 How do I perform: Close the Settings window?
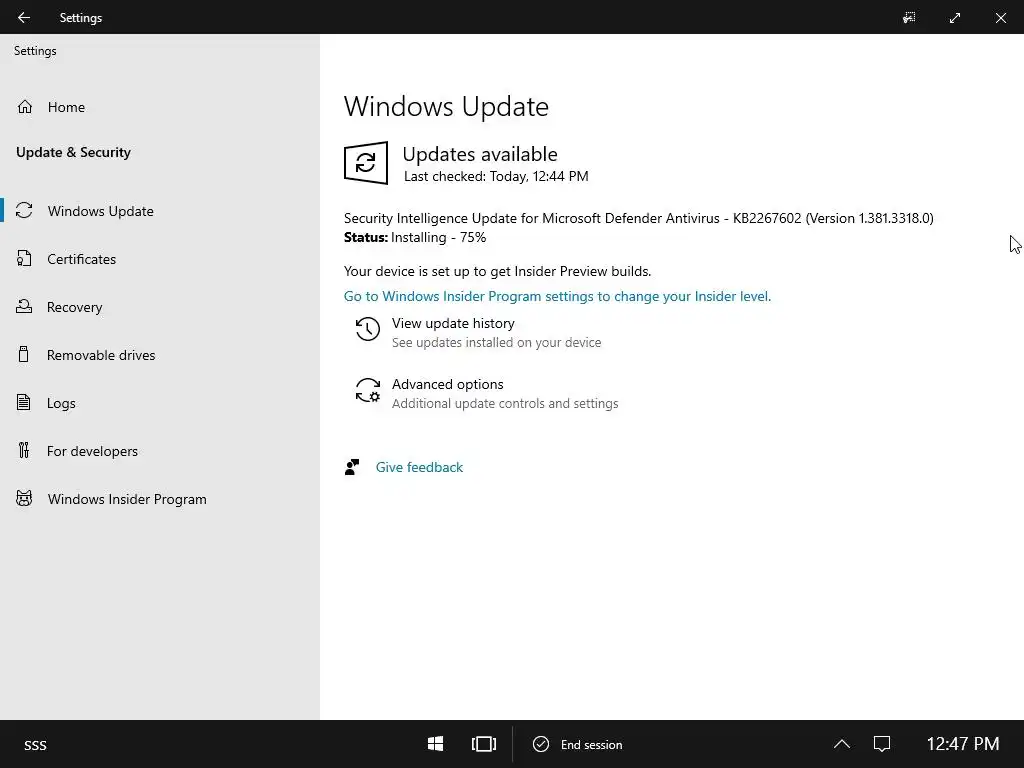point(1000,18)
